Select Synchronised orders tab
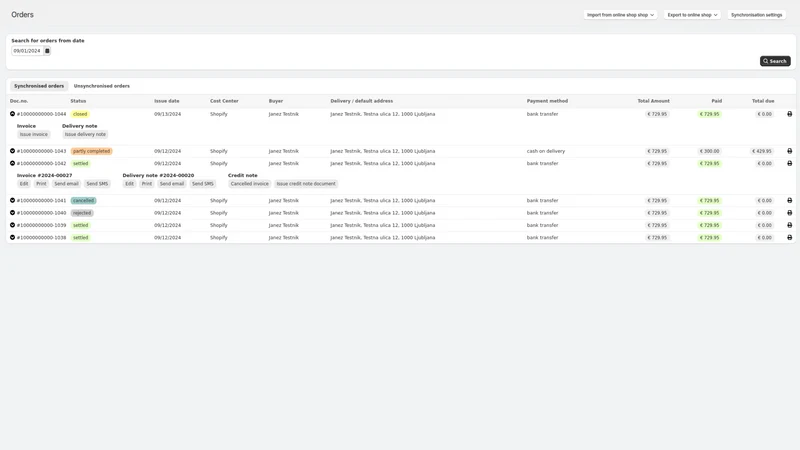The height and width of the screenshot is (450, 800). click(39, 86)
